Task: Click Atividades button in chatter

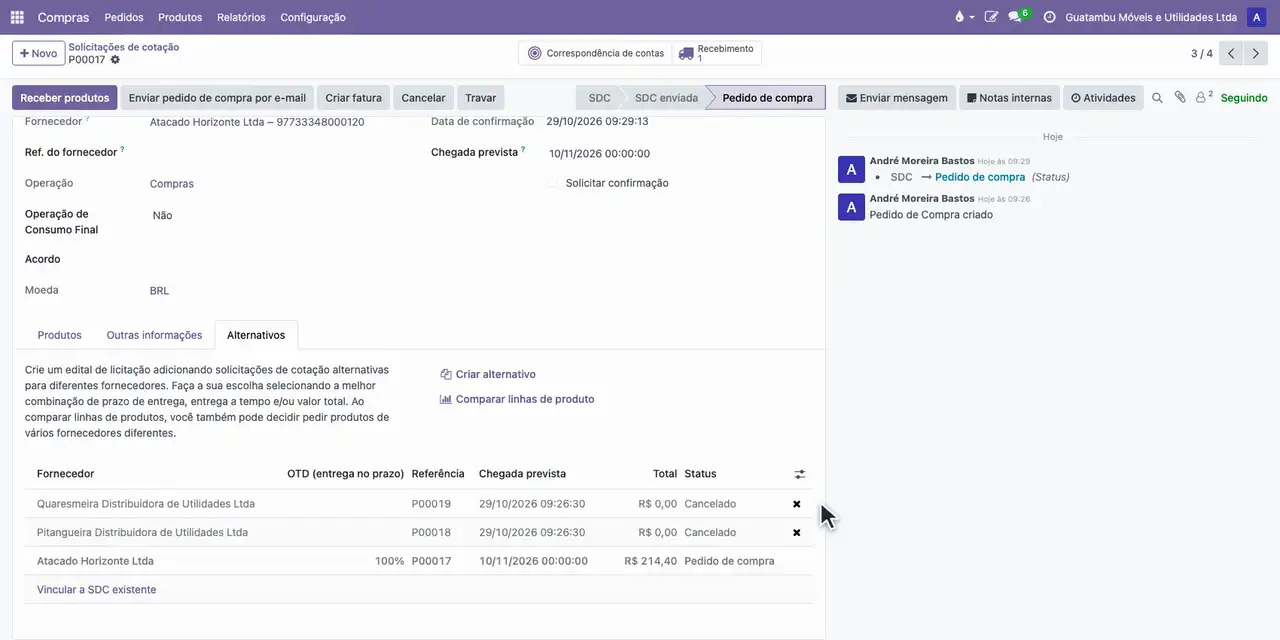Action: tap(1103, 98)
